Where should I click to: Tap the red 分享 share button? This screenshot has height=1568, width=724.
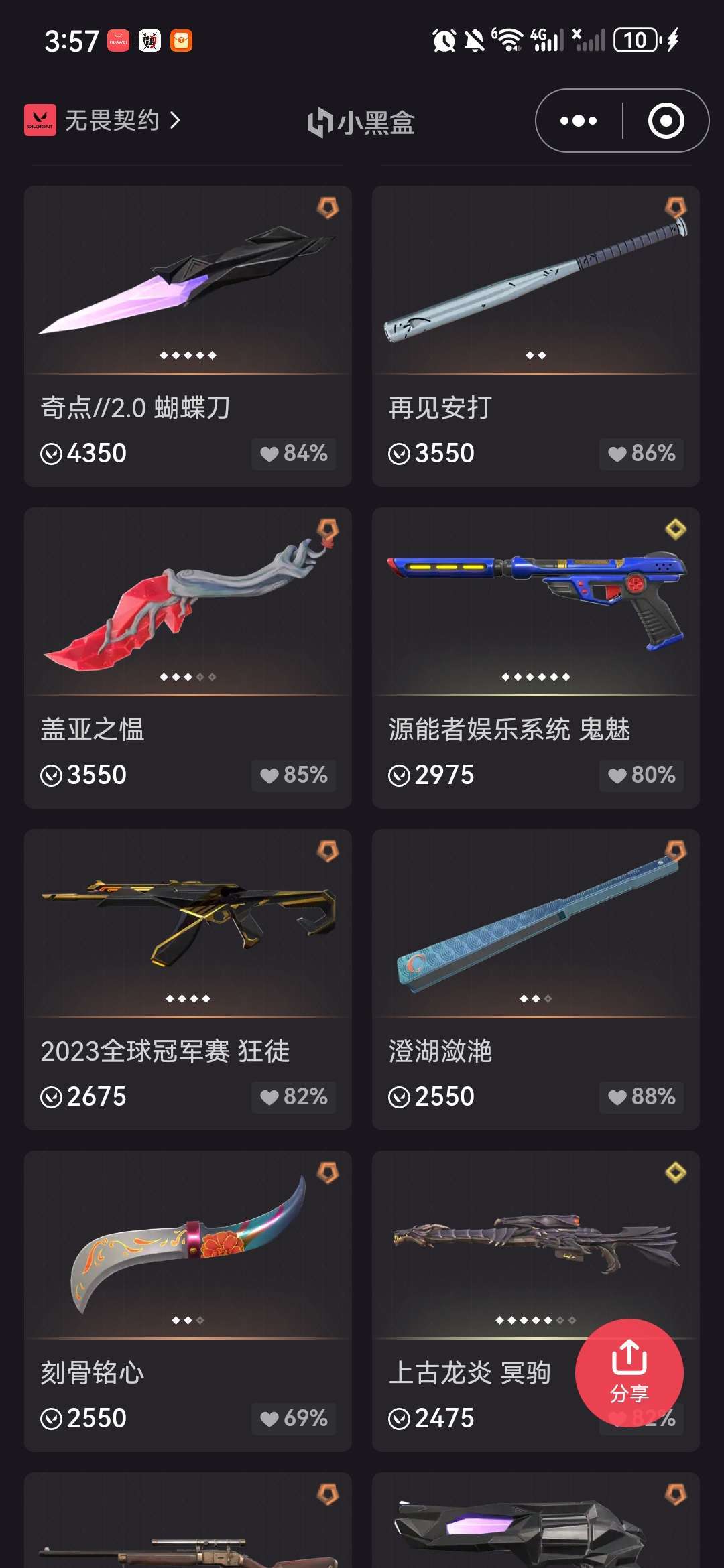pos(629,1372)
